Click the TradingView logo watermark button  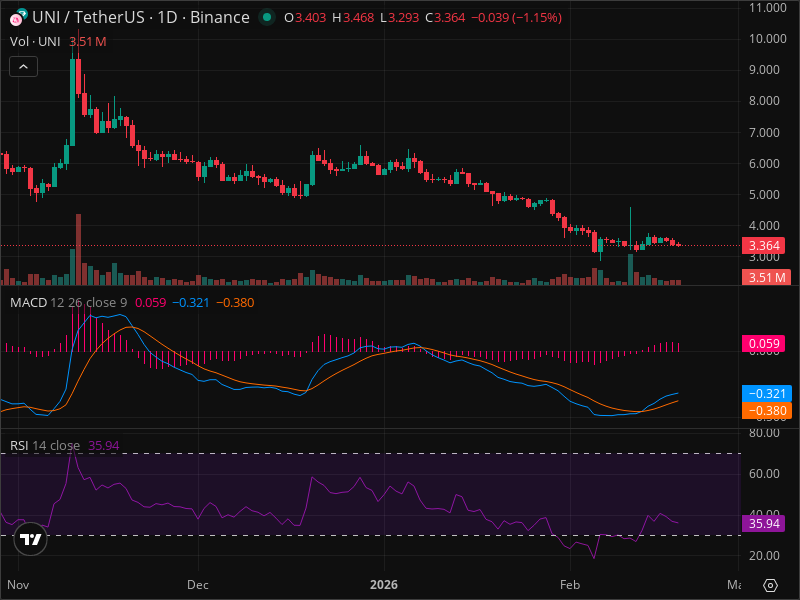[30, 539]
